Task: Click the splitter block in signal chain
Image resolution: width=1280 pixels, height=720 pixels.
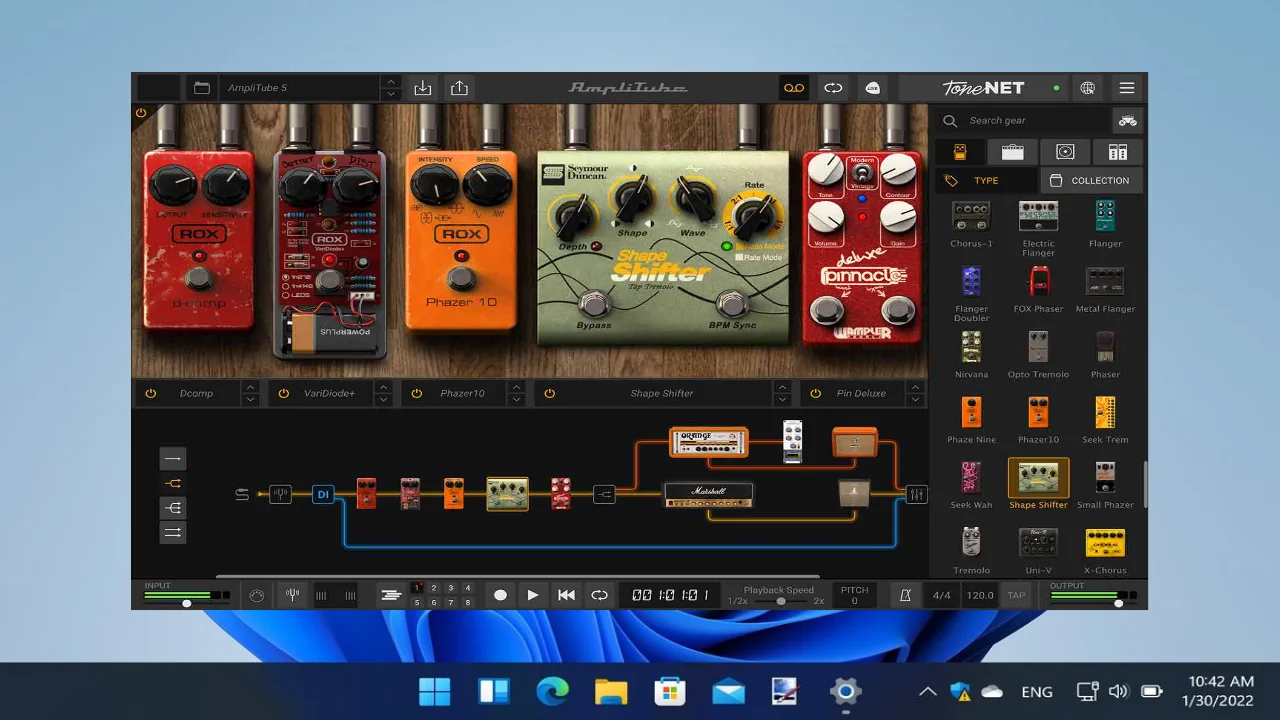Action: (x=604, y=494)
